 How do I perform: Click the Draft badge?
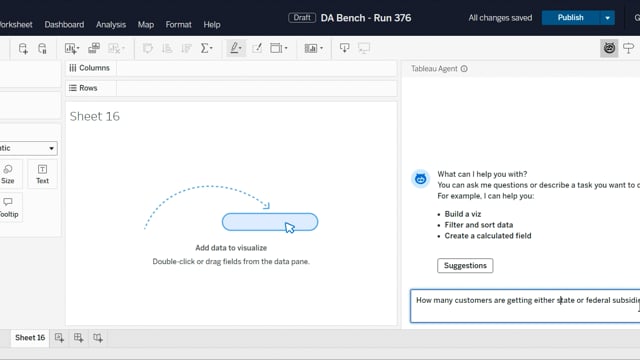tap(302, 18)
